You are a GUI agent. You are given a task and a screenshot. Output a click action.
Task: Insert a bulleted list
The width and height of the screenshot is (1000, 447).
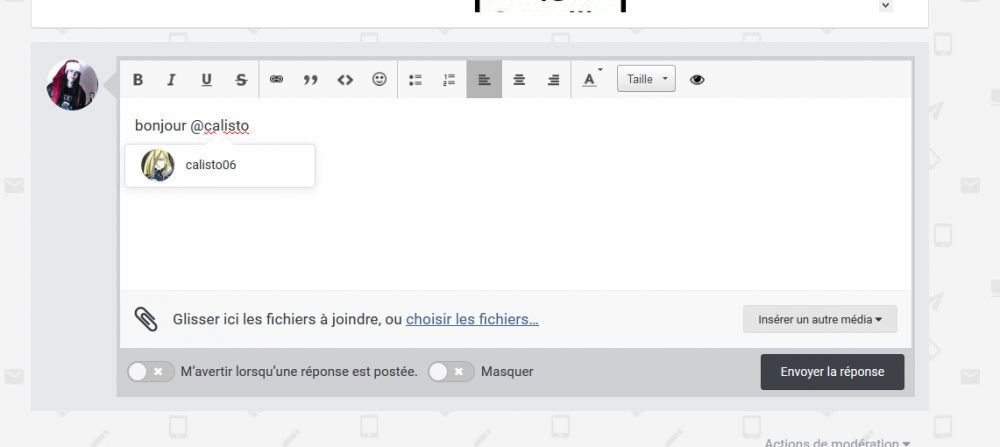pos(415,80)
